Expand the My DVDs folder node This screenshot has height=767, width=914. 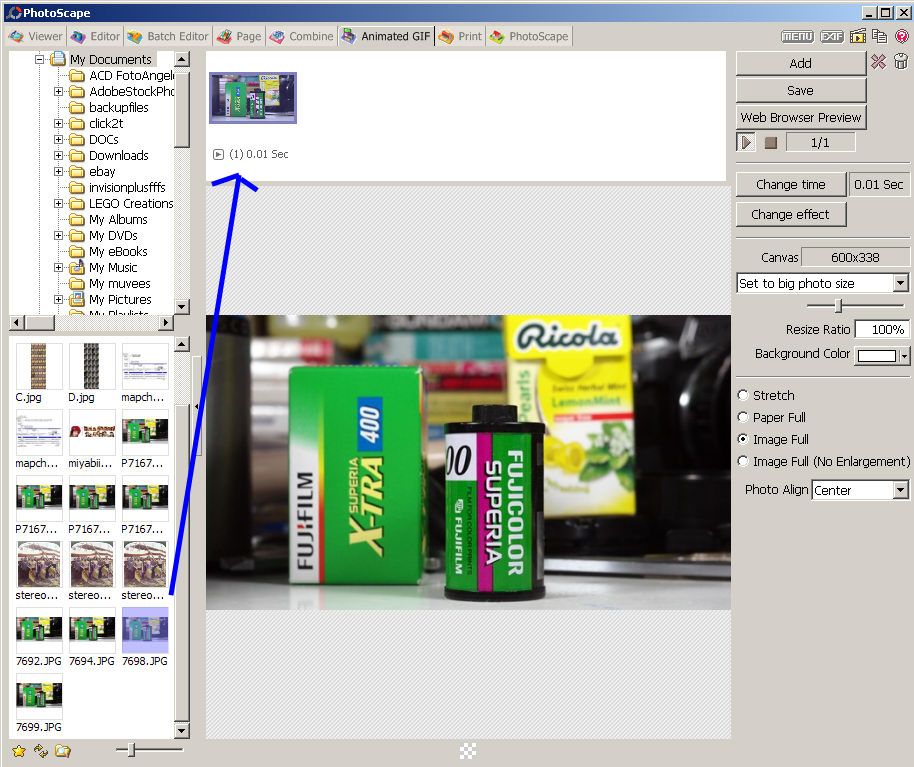[58, 235]
